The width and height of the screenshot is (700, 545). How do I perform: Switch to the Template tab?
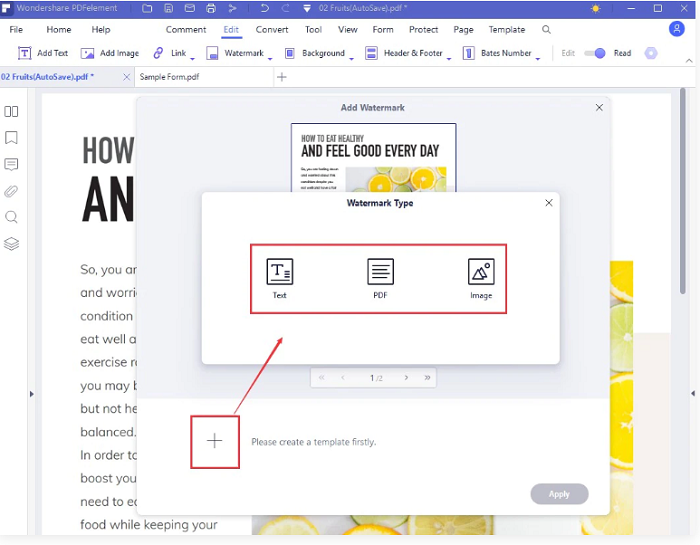pyautogui.click(x=507, y=29)
